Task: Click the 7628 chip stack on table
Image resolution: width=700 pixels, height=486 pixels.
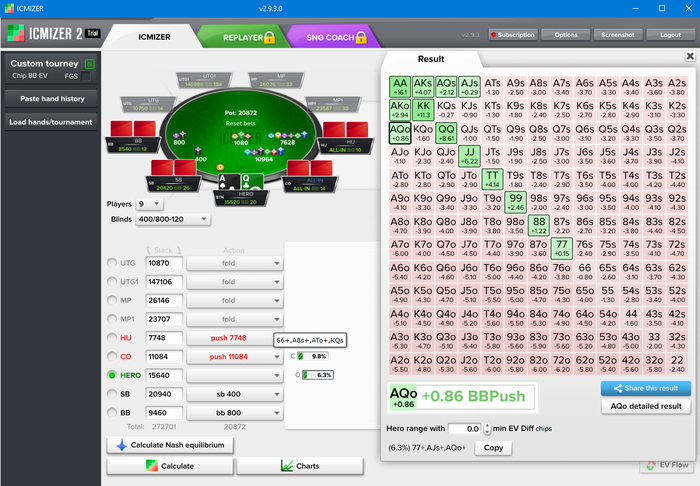Action: click(288, 136)
